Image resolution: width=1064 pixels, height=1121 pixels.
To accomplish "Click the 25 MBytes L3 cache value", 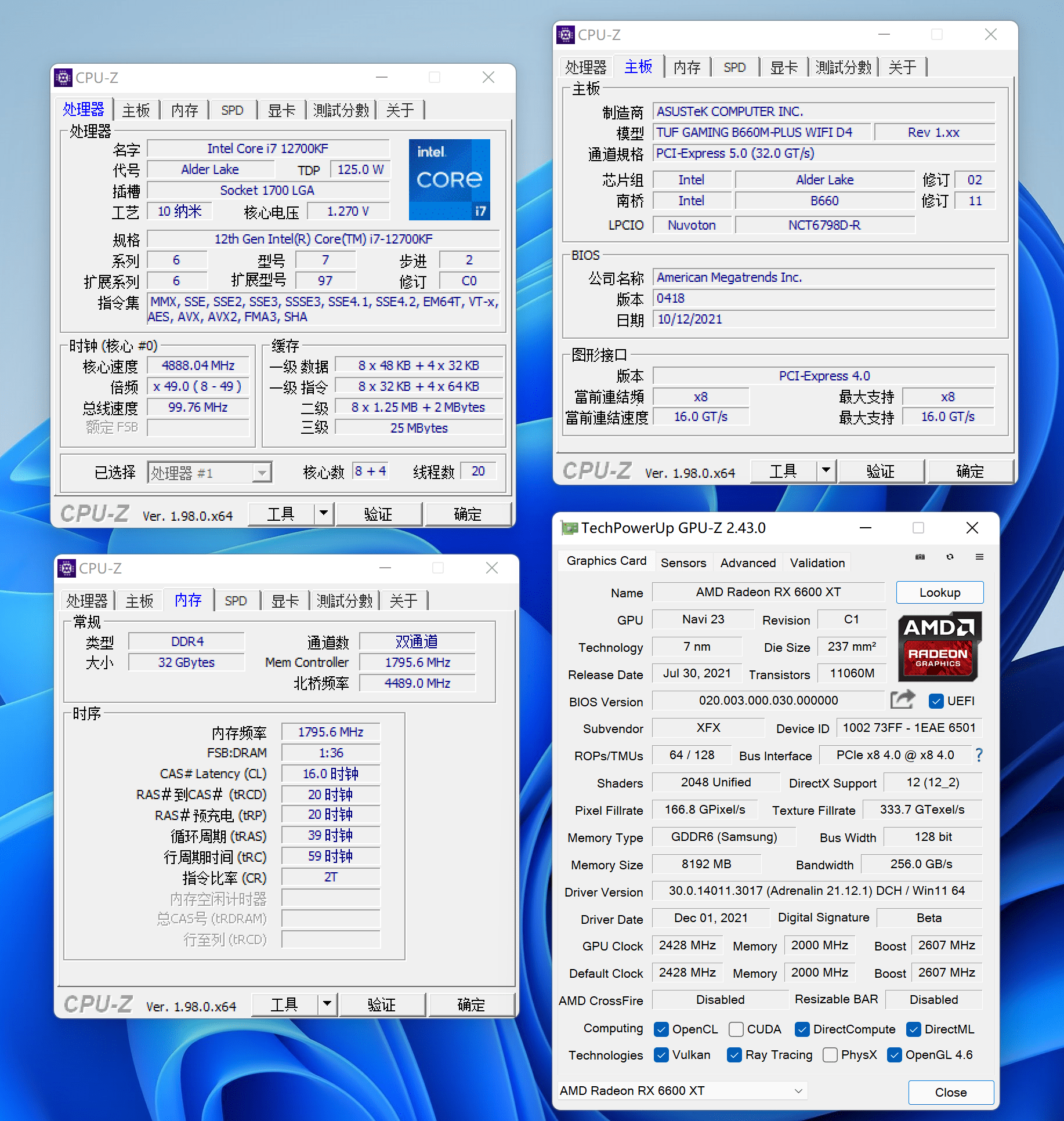I will (x=419, y=428).
